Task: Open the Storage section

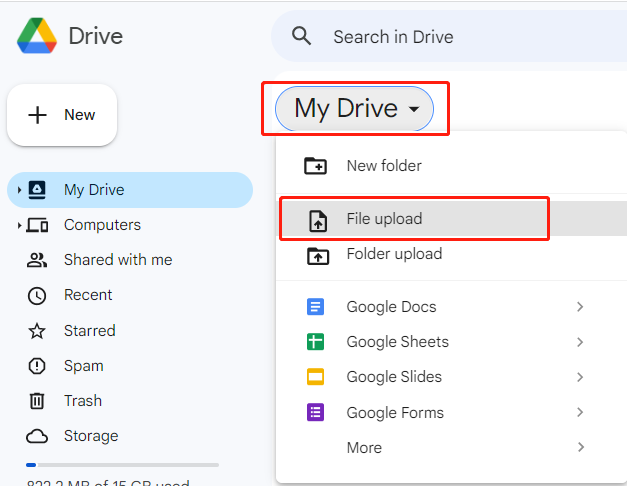Action: coord(130,436)
